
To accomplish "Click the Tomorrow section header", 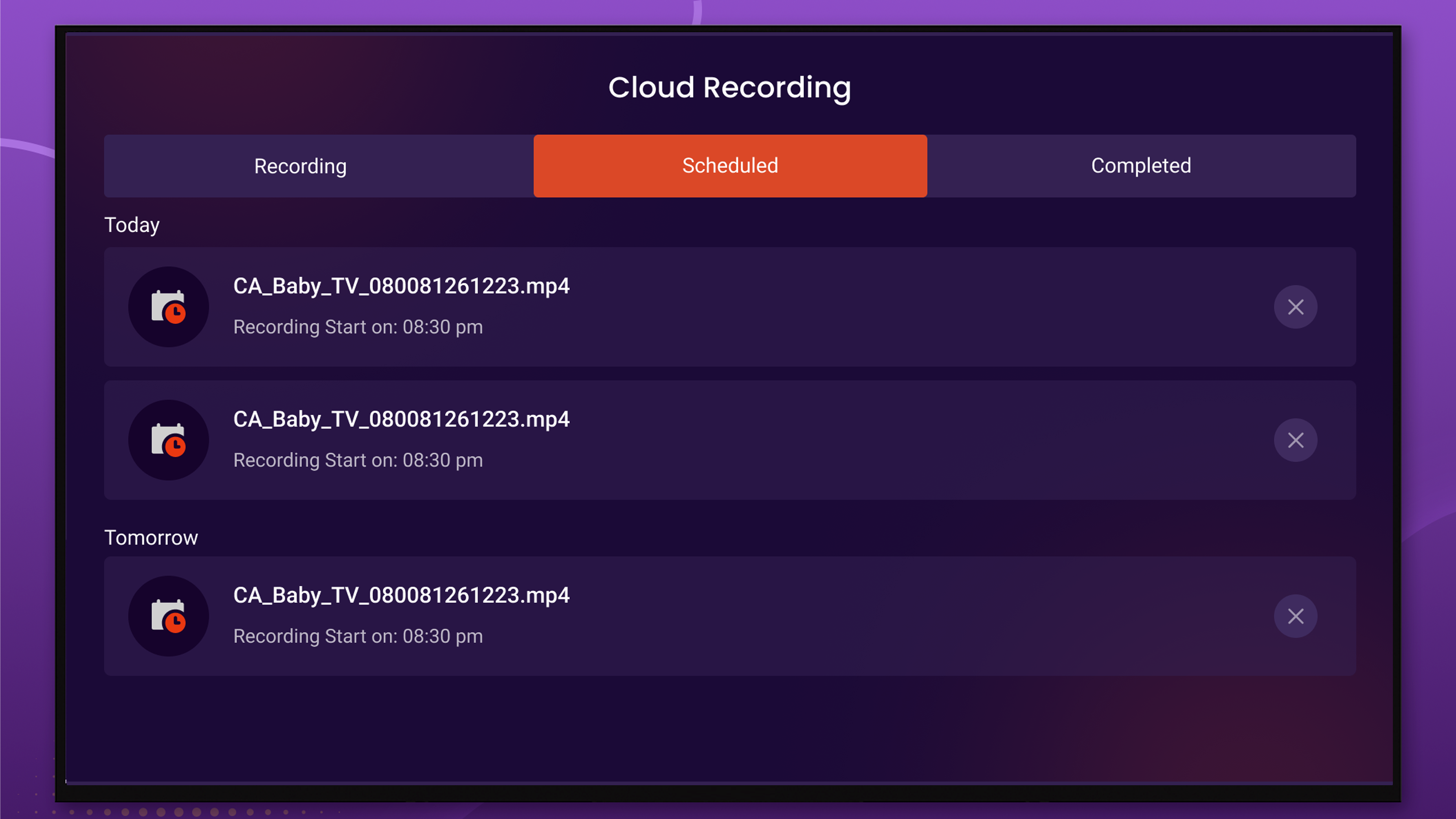I will (151, 538).
